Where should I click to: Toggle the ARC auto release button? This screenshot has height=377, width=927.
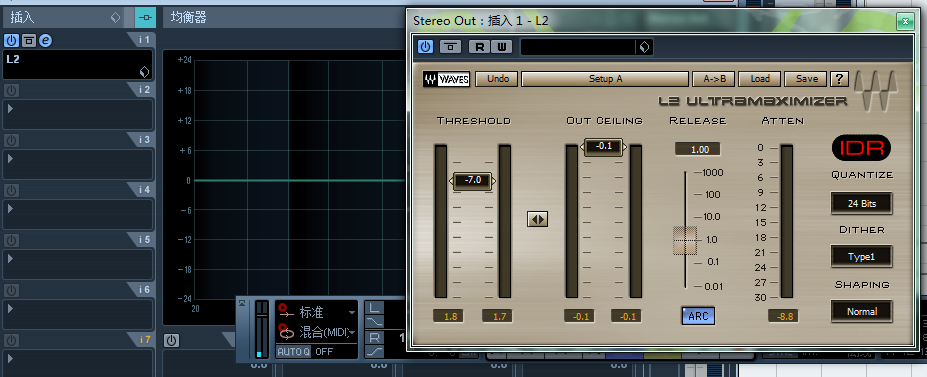click(698, 316)
